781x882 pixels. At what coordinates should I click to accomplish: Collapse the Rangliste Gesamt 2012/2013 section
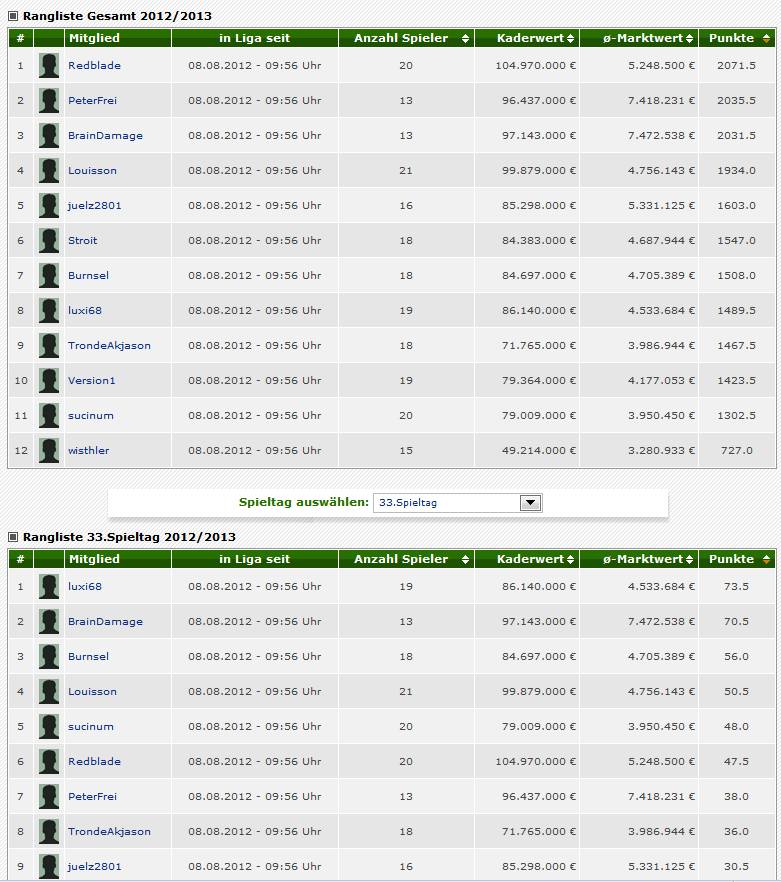(x=14, y=17)
